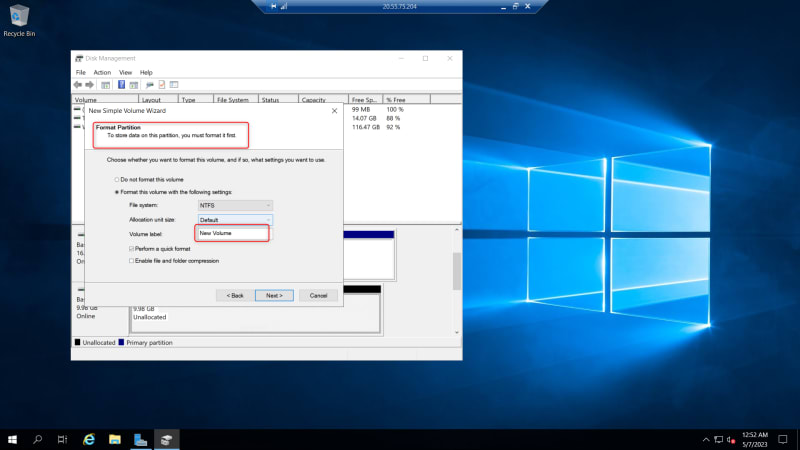Toggle the console tree toolbar icon
Screen dimensions: 800x450
tap(106, 85)
